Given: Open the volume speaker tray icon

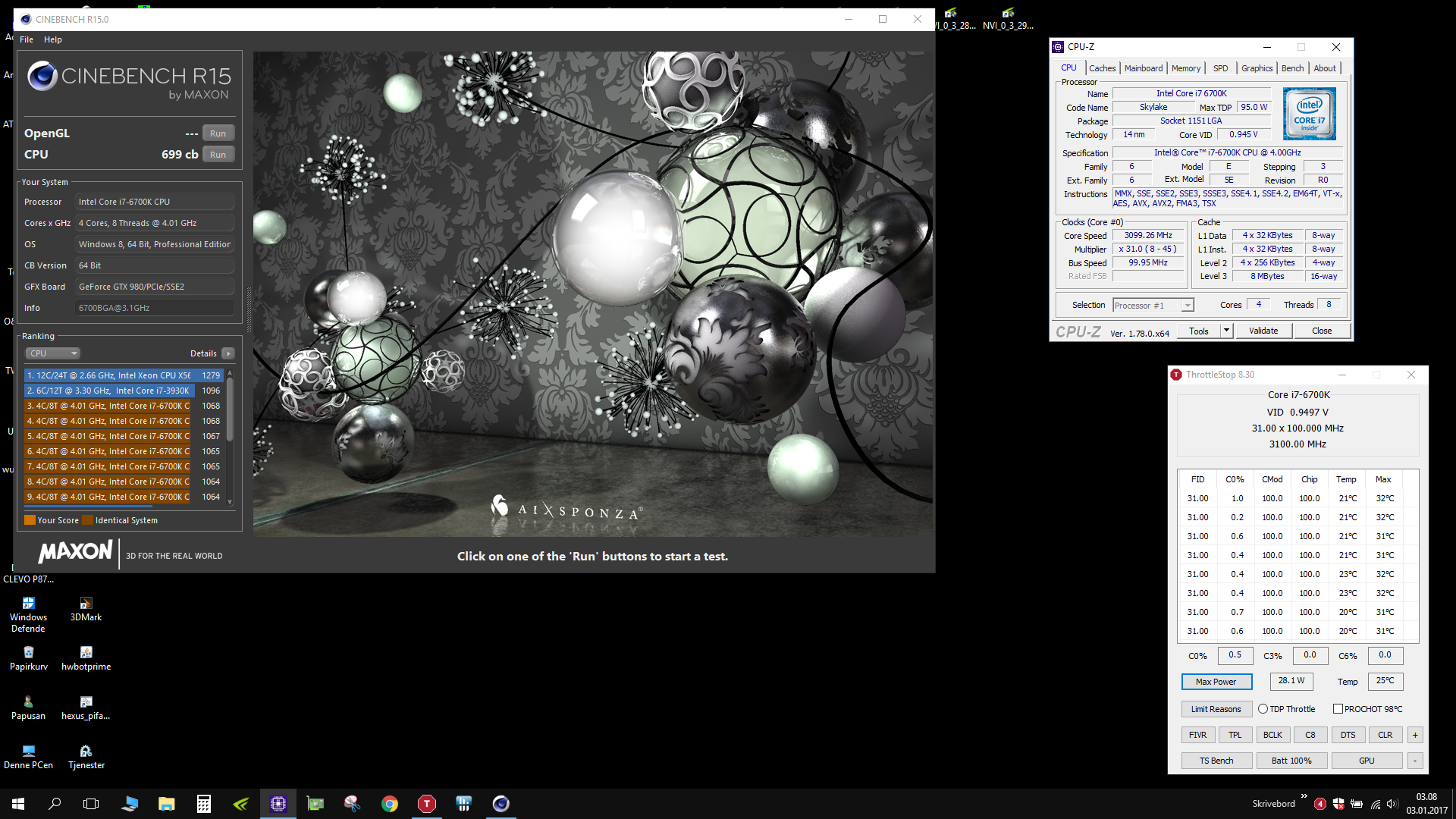Looking at the screenshot, I should (1392, 804).
